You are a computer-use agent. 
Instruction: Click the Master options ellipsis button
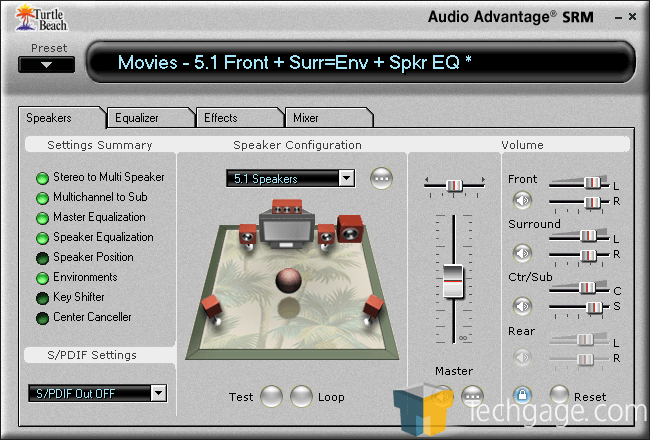coord(473,396)
